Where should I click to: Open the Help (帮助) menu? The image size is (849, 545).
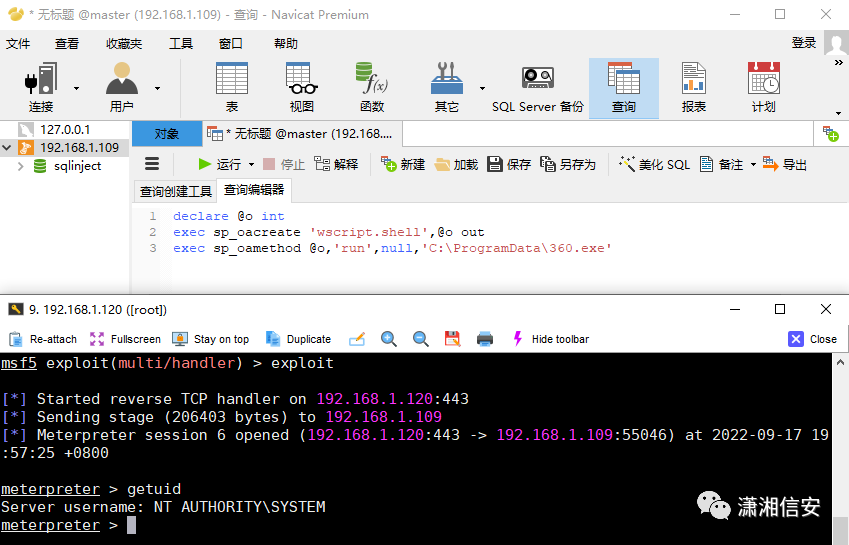[x=286, y=44]
